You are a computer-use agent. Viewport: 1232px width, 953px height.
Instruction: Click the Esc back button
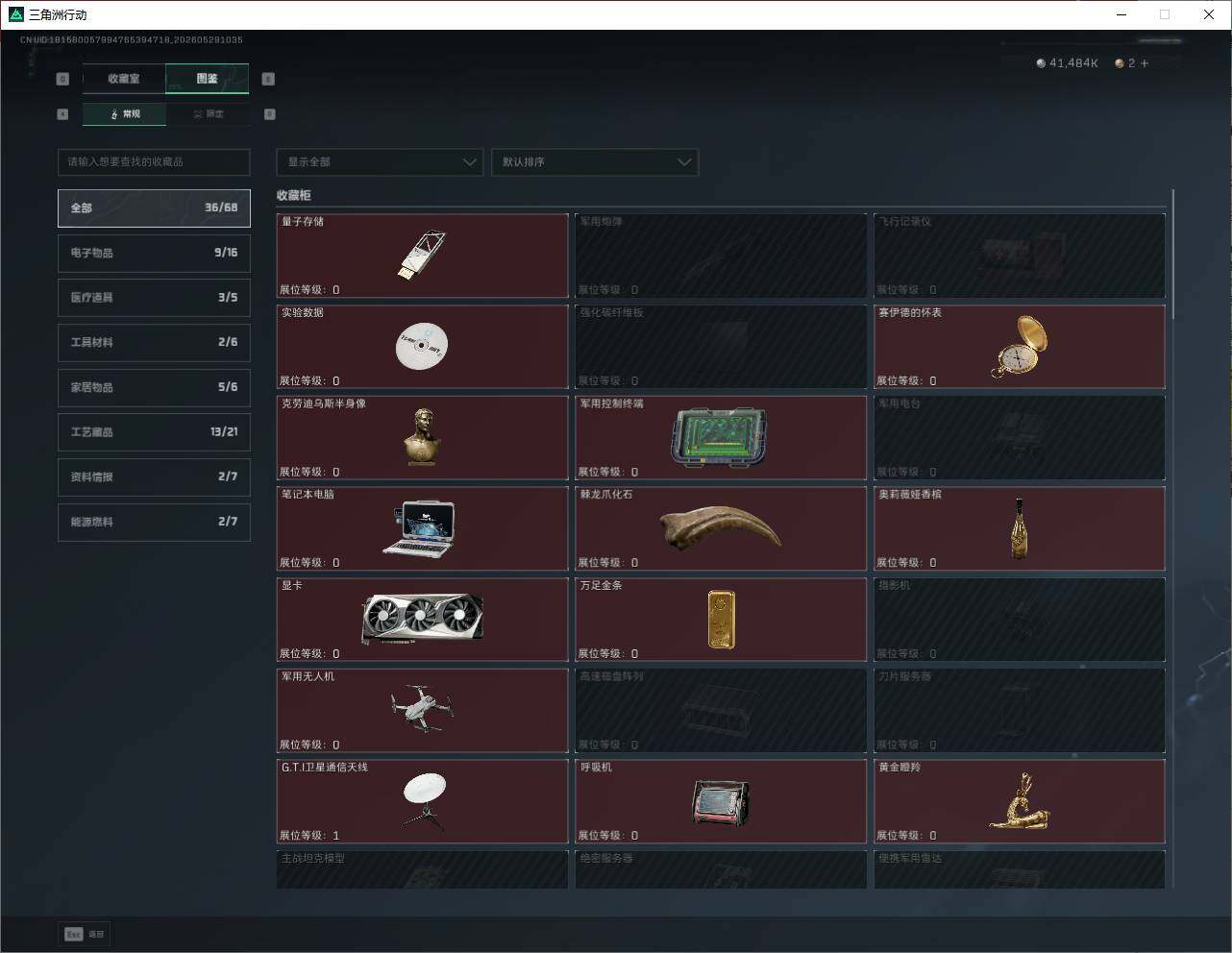tap(85, 934)
